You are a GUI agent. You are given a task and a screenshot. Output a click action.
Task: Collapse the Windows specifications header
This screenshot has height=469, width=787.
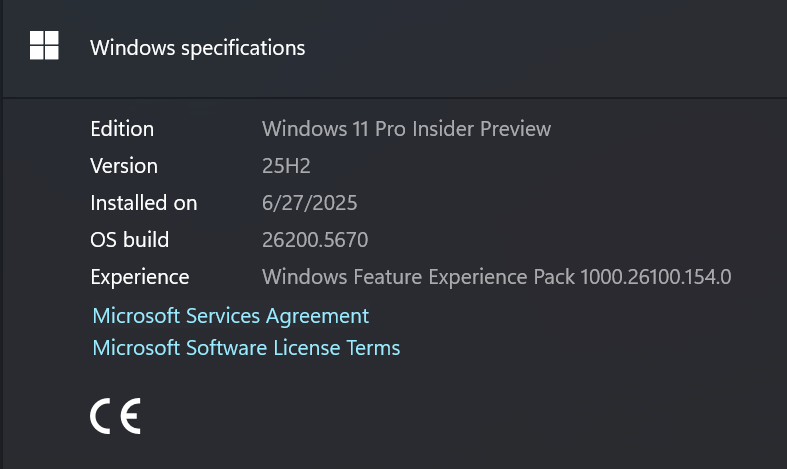395,48
